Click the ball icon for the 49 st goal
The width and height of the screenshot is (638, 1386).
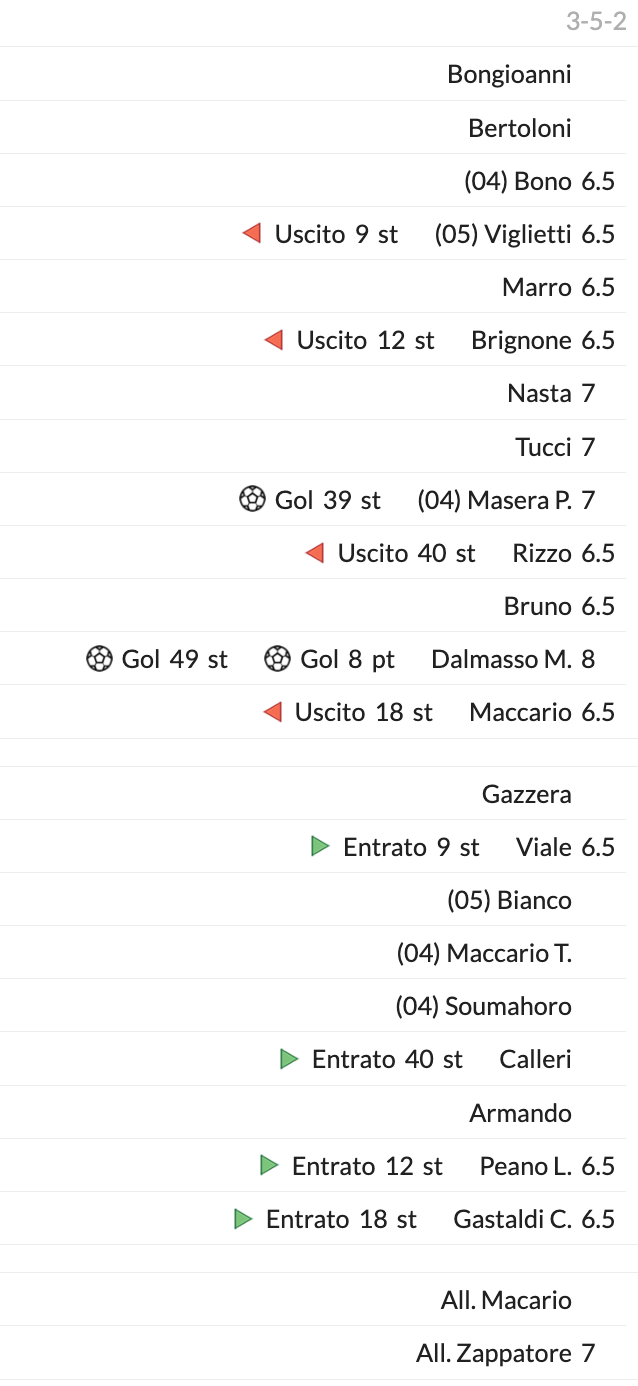[x=99, y=659]
